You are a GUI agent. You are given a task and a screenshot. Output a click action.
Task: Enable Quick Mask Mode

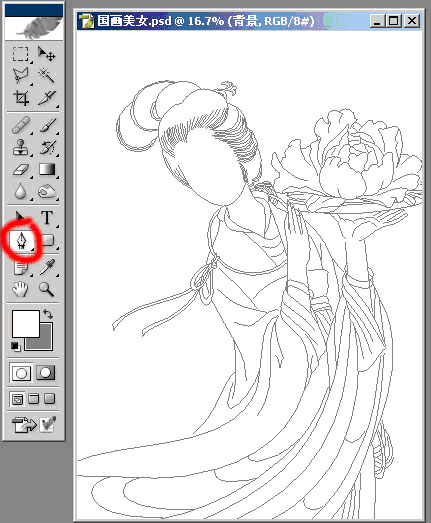pyautogui.click(x=46, y=373)
